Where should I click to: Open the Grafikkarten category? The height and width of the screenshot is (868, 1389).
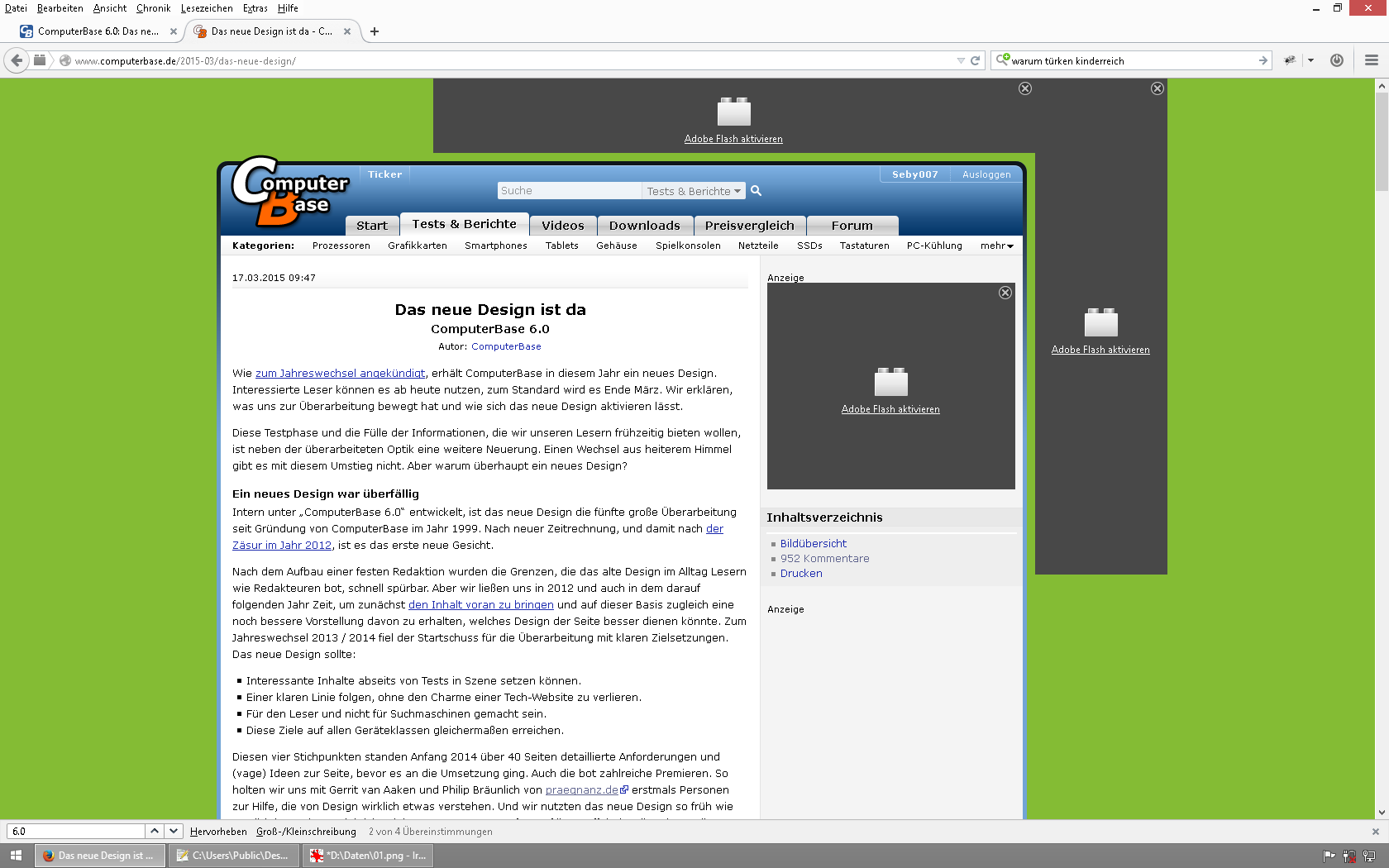coord(418,246)
